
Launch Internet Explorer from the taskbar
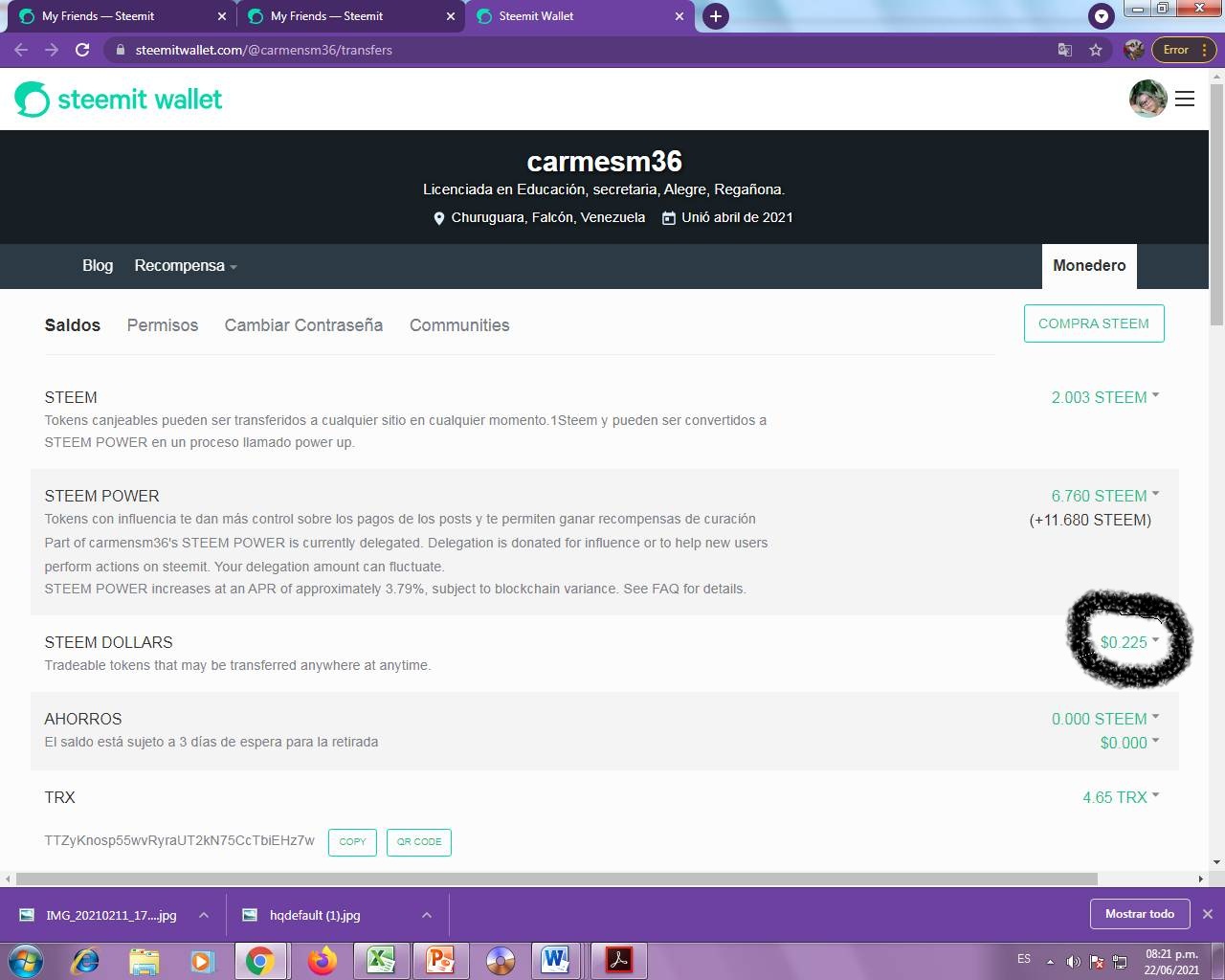[x=85, y=960]
